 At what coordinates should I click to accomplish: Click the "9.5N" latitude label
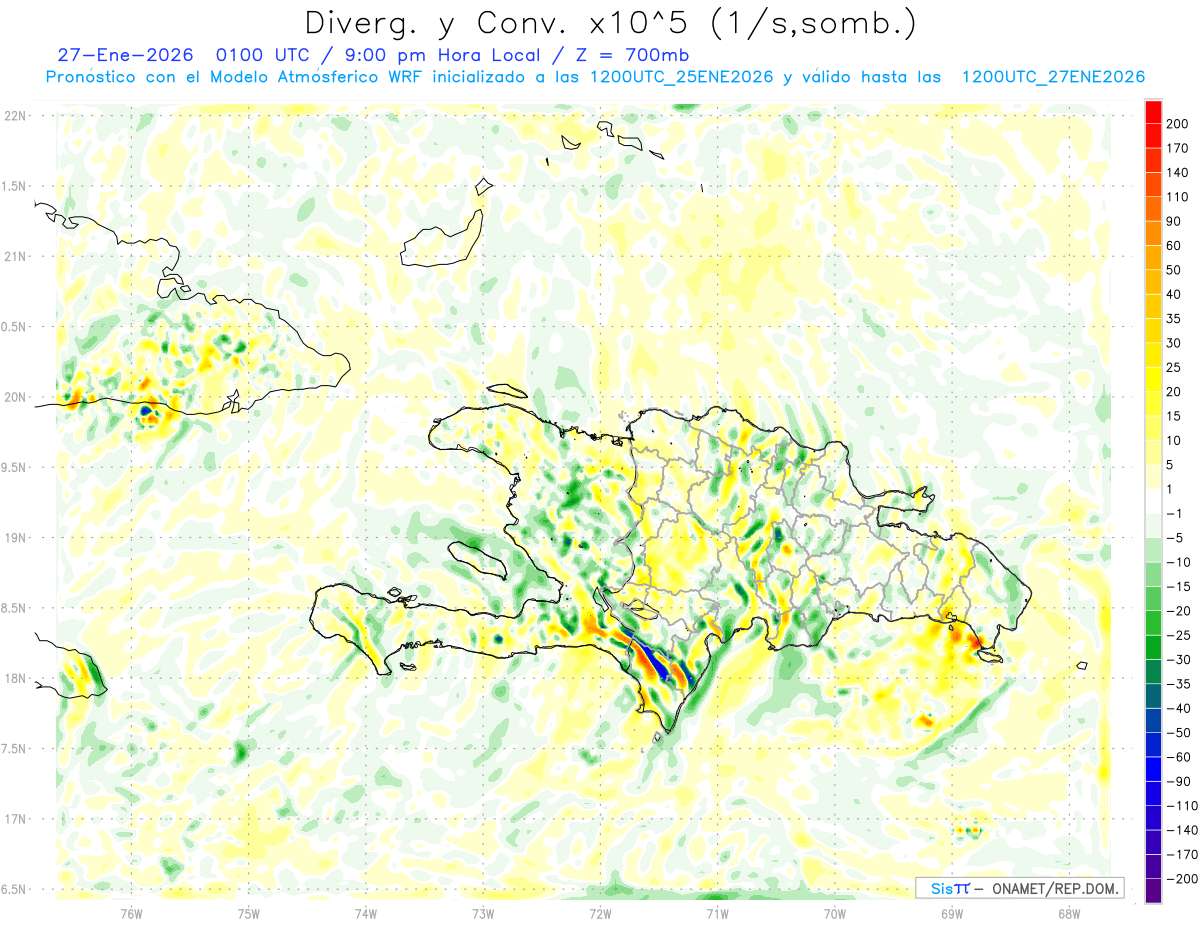coord(15,467)
